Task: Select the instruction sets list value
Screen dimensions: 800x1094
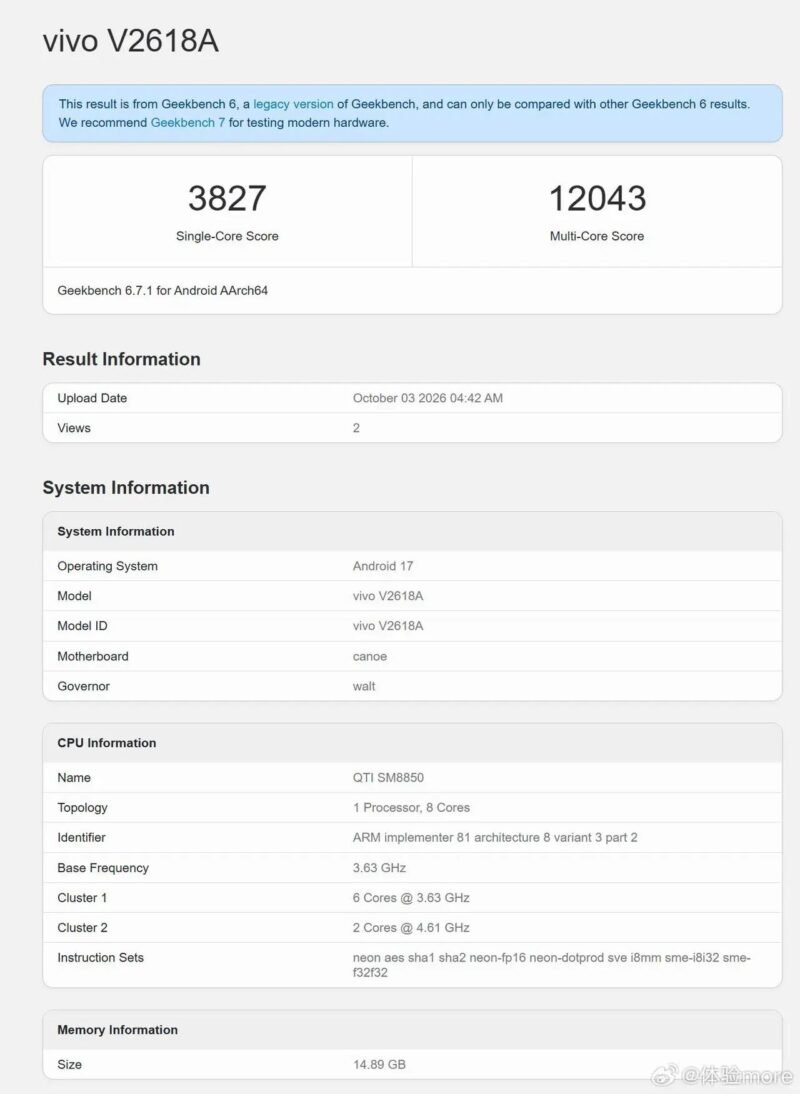Action: 552,965
